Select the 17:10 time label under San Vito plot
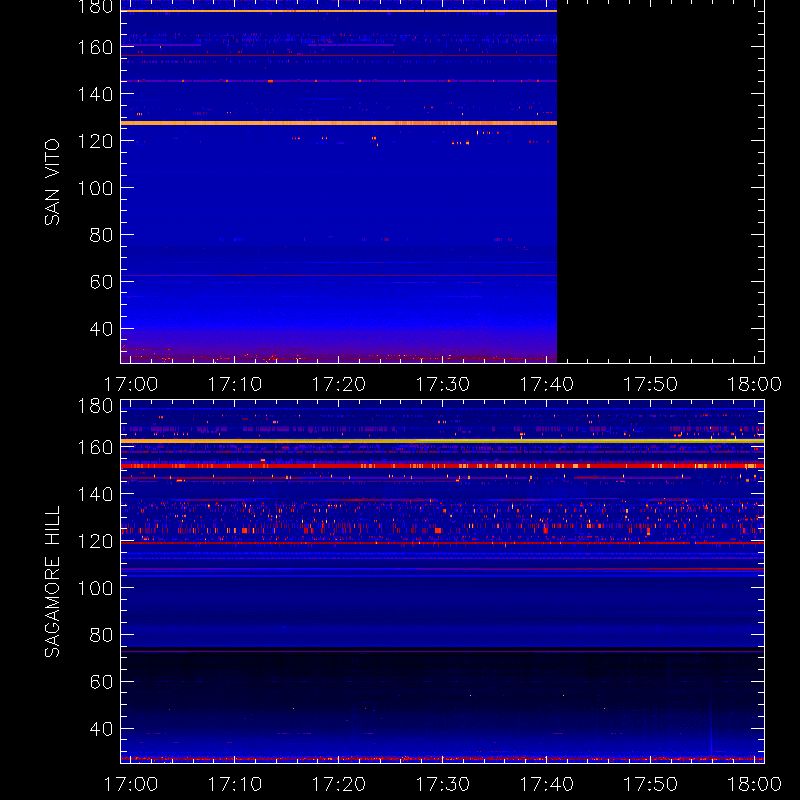The height and width of the screenshot is (800, 800). pos(235,384)
